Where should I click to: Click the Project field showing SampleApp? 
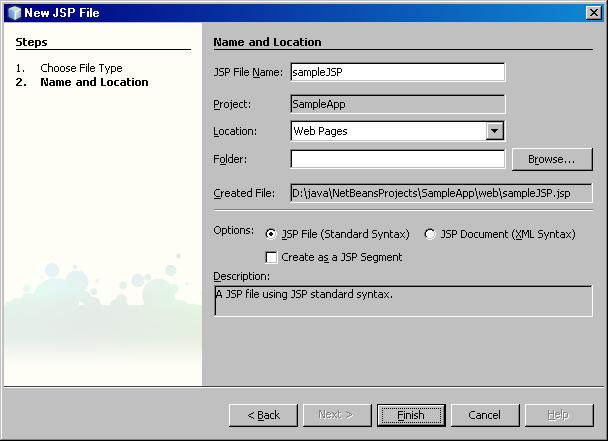pyautogui.click(x=397, y=104)
